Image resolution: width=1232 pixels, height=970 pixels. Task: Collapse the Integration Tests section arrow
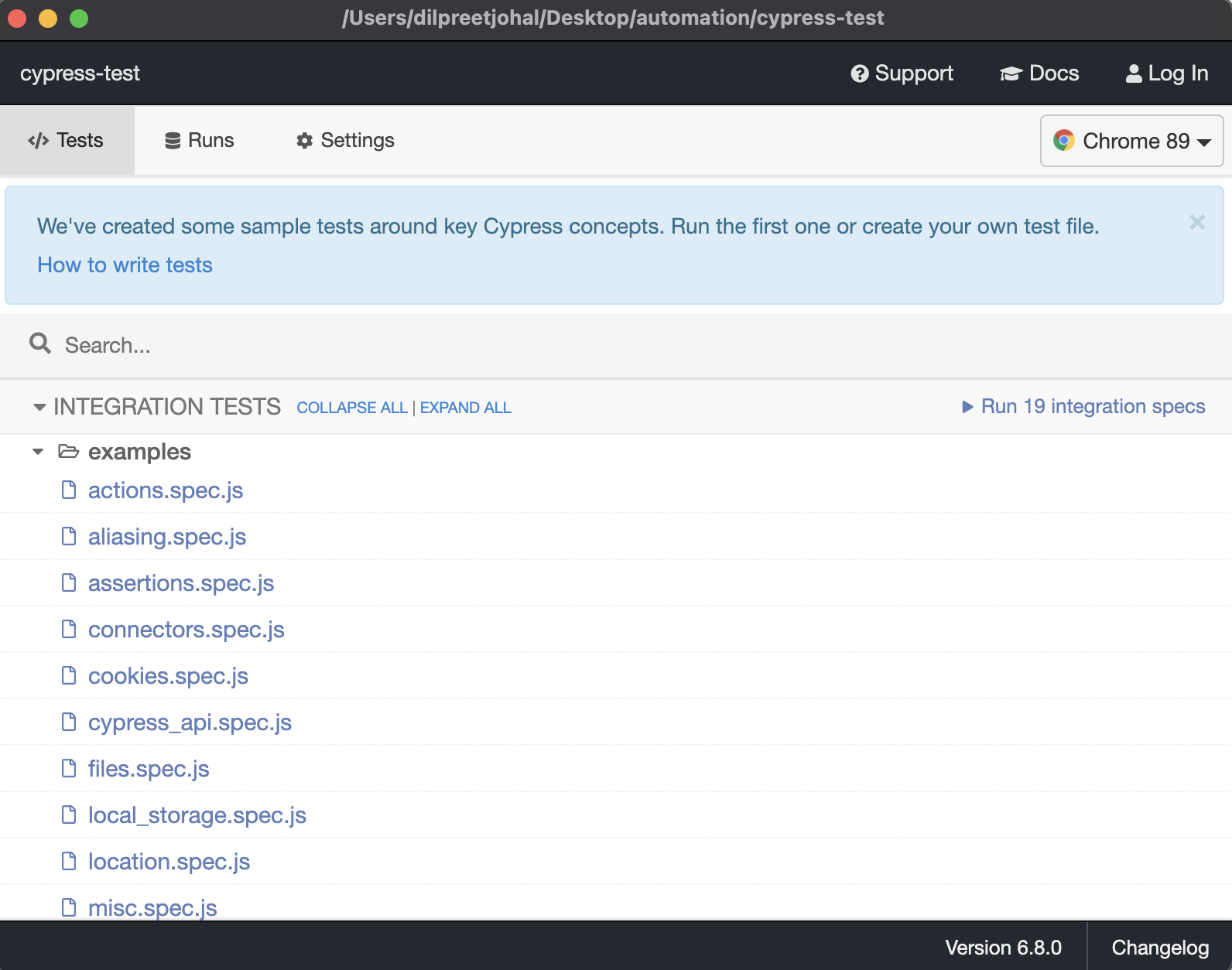39,407
